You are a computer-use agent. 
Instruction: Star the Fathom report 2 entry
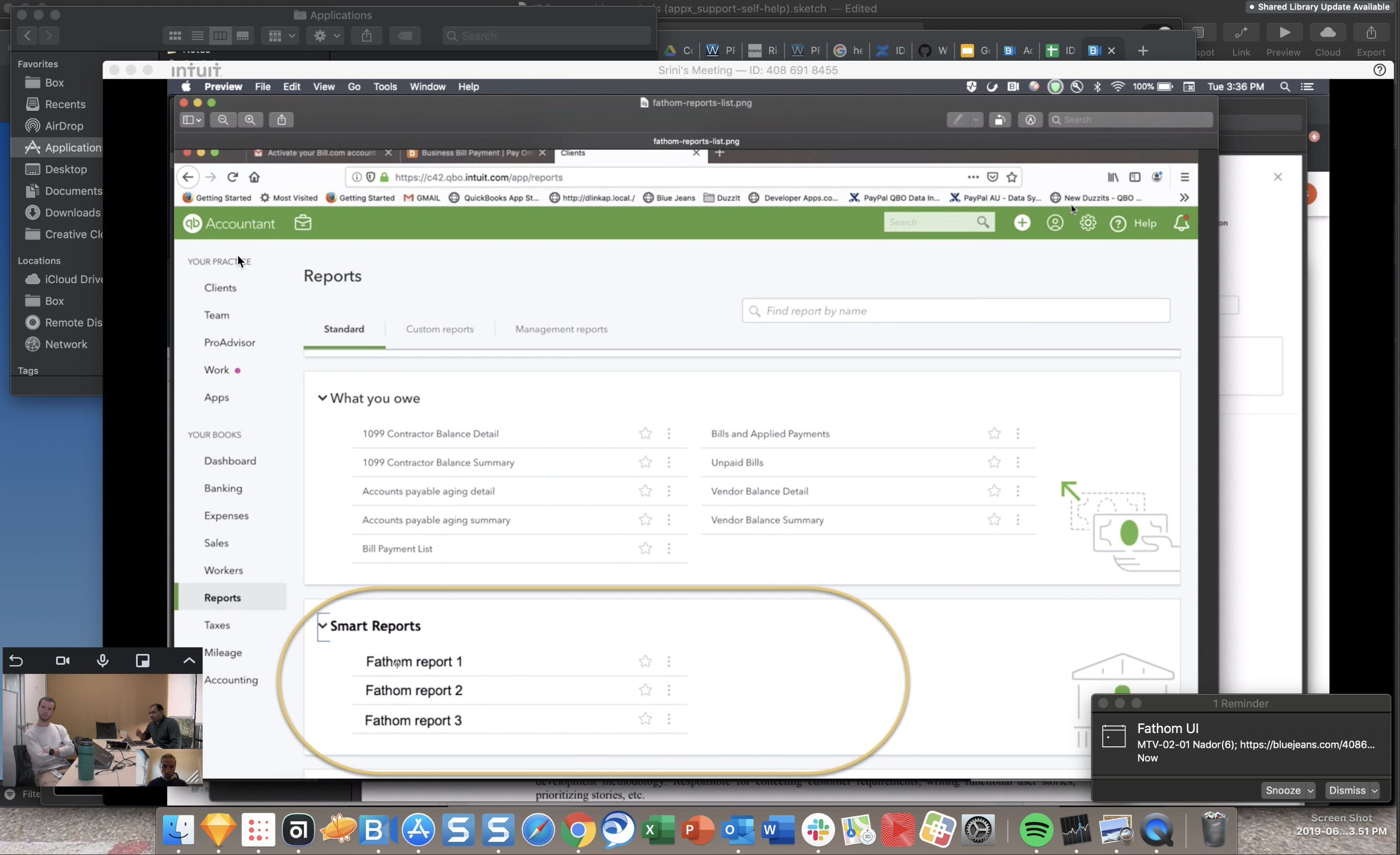coord(645,690)
